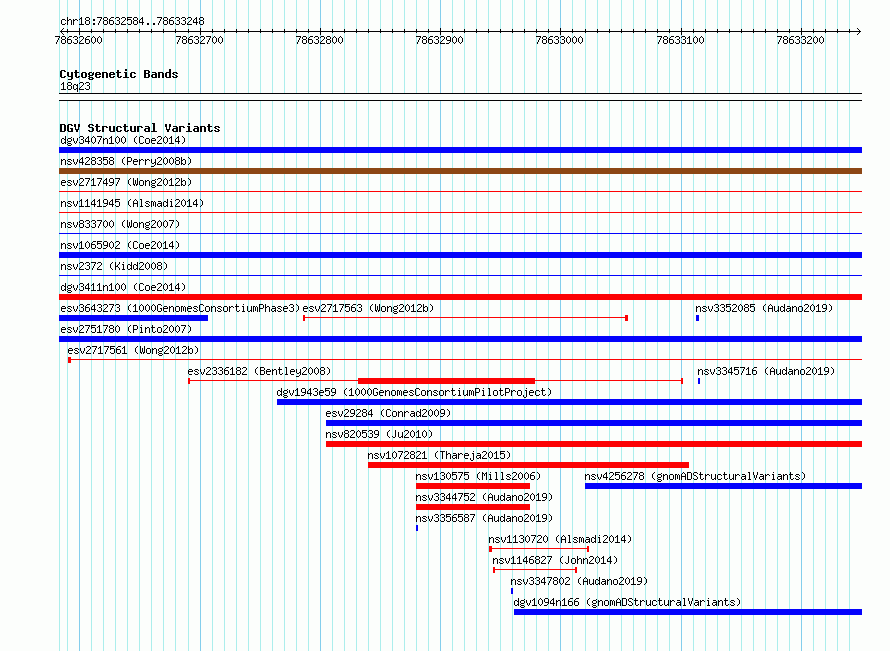Viewport: 890px width, 651px height.
Task: Click ruler position 78633100
Action: pos(680,40)
